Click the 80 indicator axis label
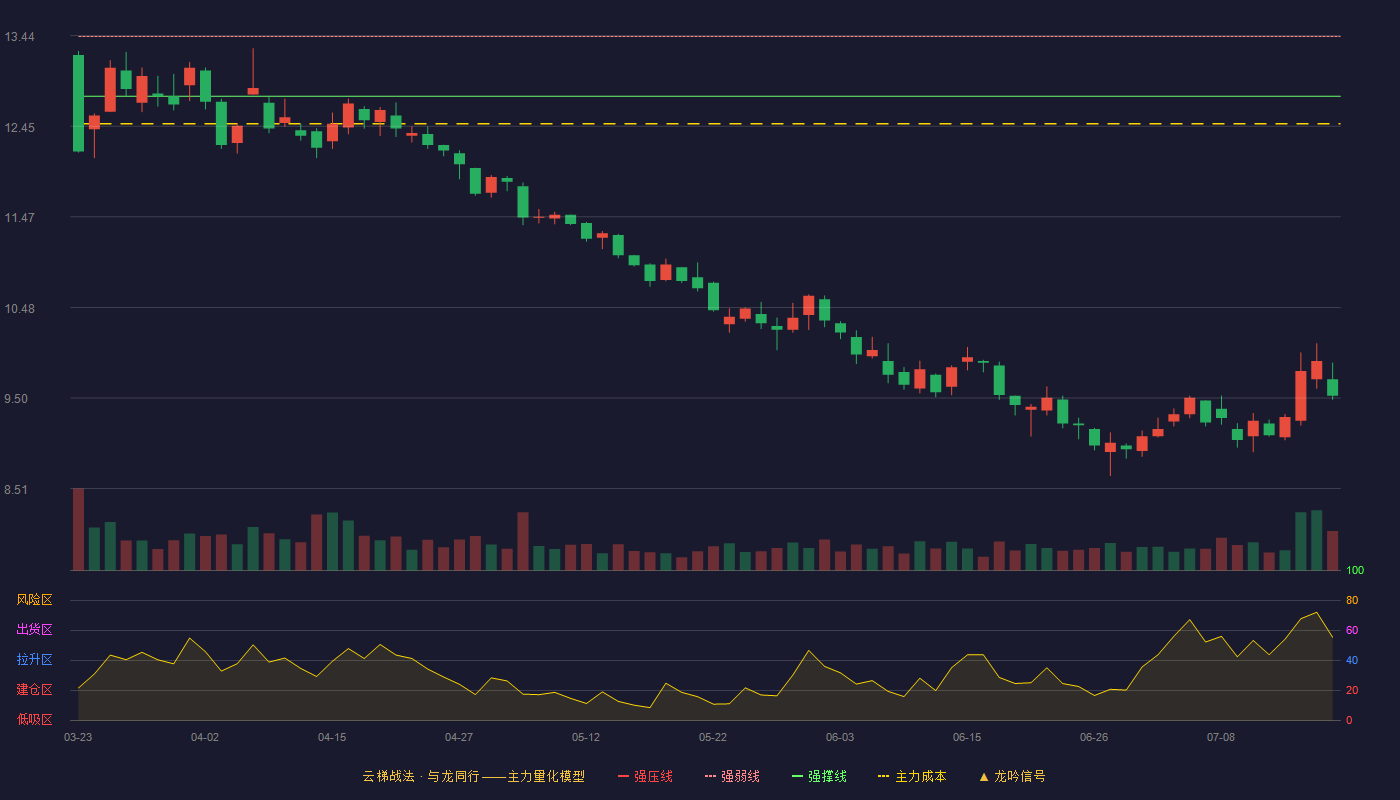Viewport: 1400px width, 800px height. point(1352,600)
